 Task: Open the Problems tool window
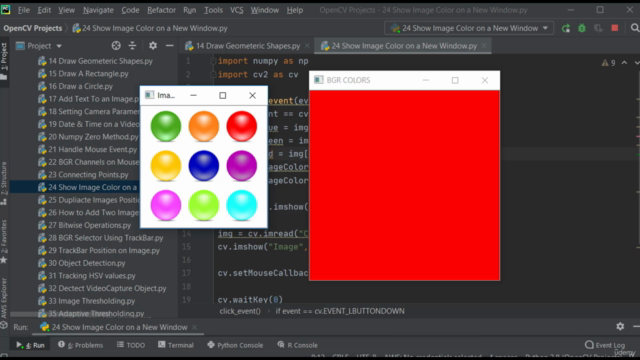click(x=80, y=345)
